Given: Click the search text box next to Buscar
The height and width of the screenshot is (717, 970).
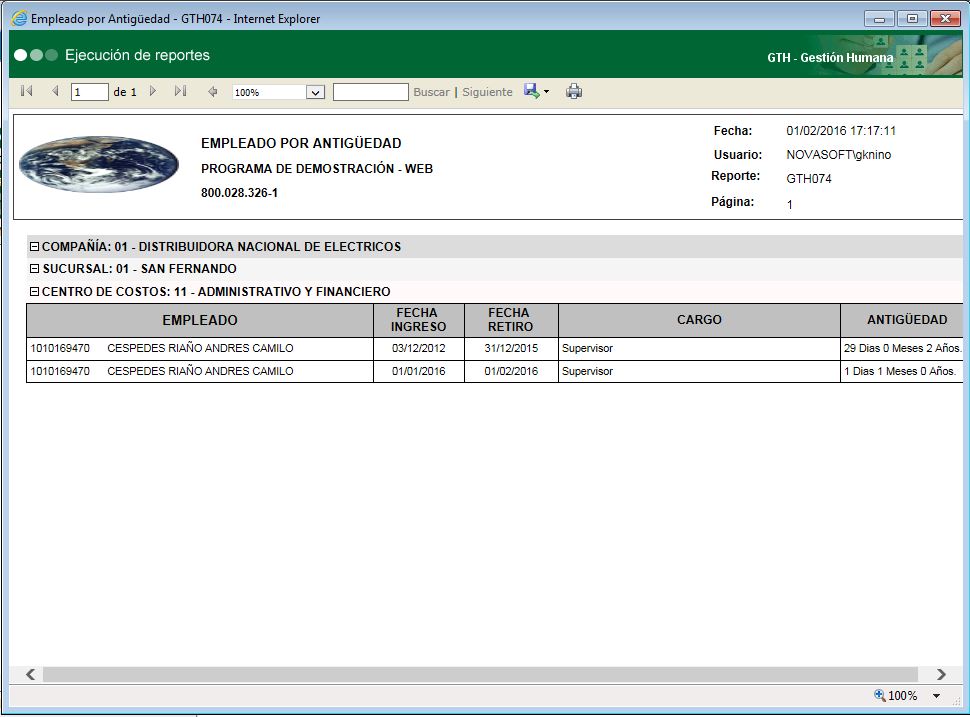Looking at the screenshot, I should pyautogui.click(x=371, y=91).
